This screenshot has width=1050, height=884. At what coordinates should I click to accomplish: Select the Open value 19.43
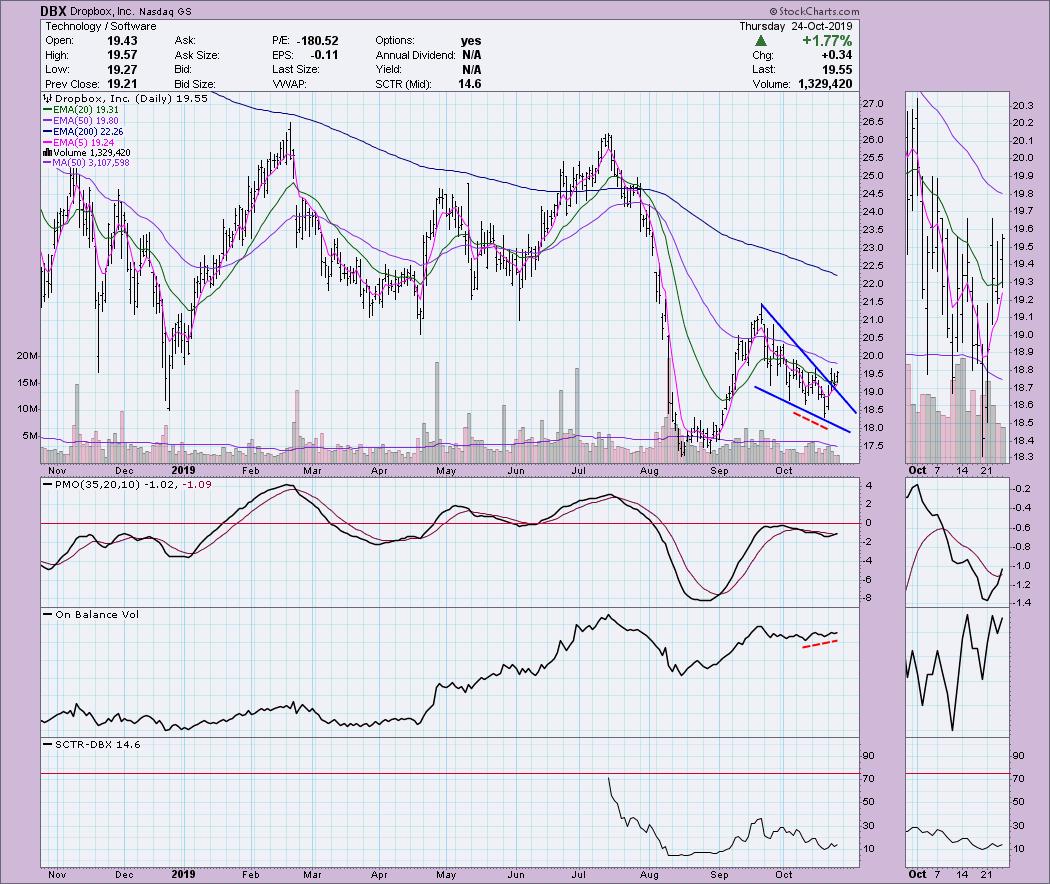pyautogui.click(x=122, y=41)
